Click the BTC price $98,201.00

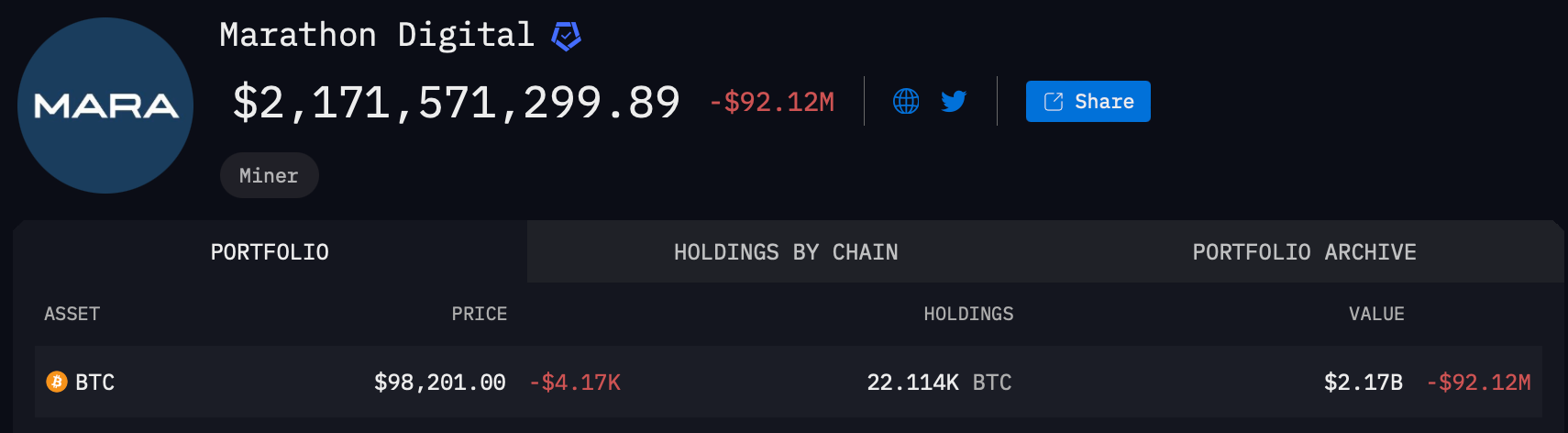point(439,383)
